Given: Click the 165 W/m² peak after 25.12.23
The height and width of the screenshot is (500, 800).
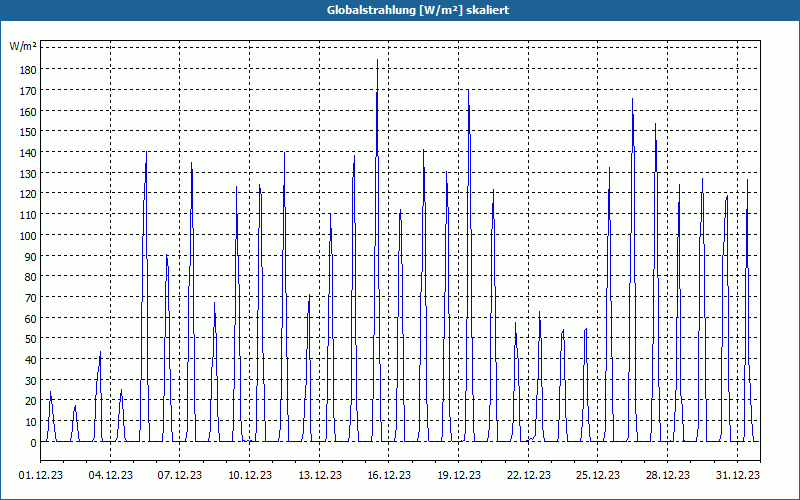Looking at the screenshot, I should [x=632, y=100].
